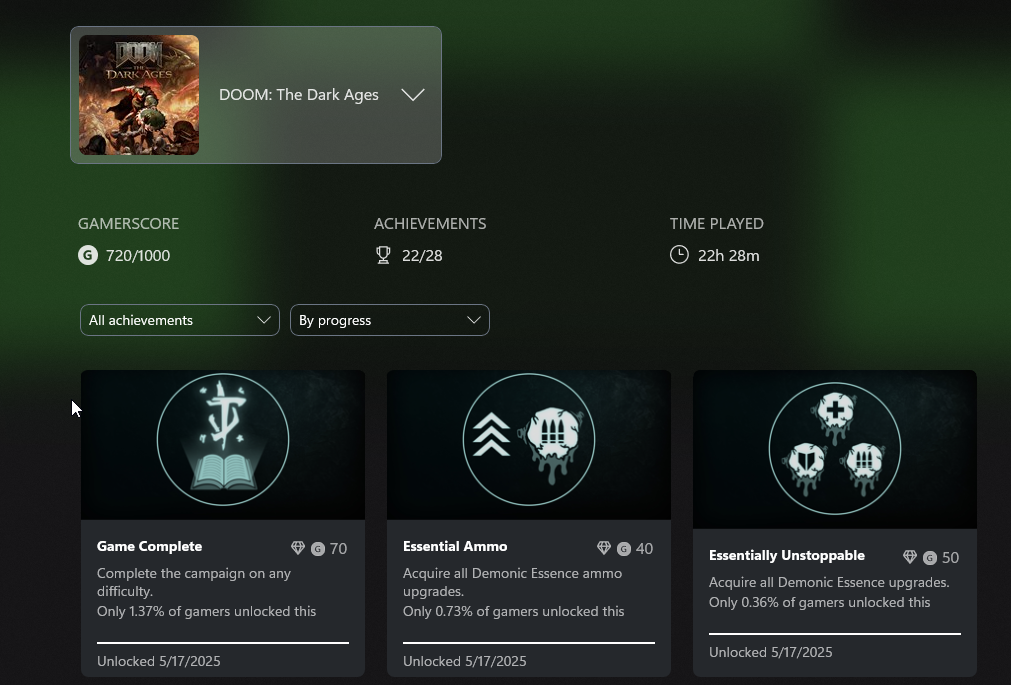1011x685 pixels.
Task: Click the Game Complete progress bar
Action: [223, 642]
